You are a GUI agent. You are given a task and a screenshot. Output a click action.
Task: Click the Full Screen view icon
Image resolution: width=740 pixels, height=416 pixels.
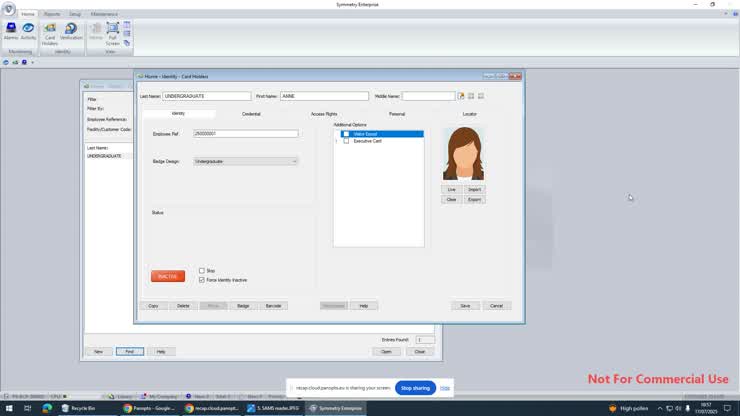(112, 34)
